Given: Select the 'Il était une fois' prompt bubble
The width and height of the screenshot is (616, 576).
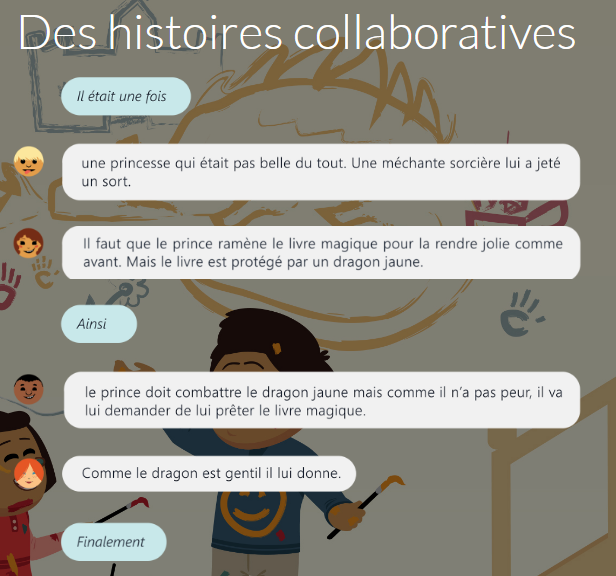Looking at the screenshot, I should (126, 96).
